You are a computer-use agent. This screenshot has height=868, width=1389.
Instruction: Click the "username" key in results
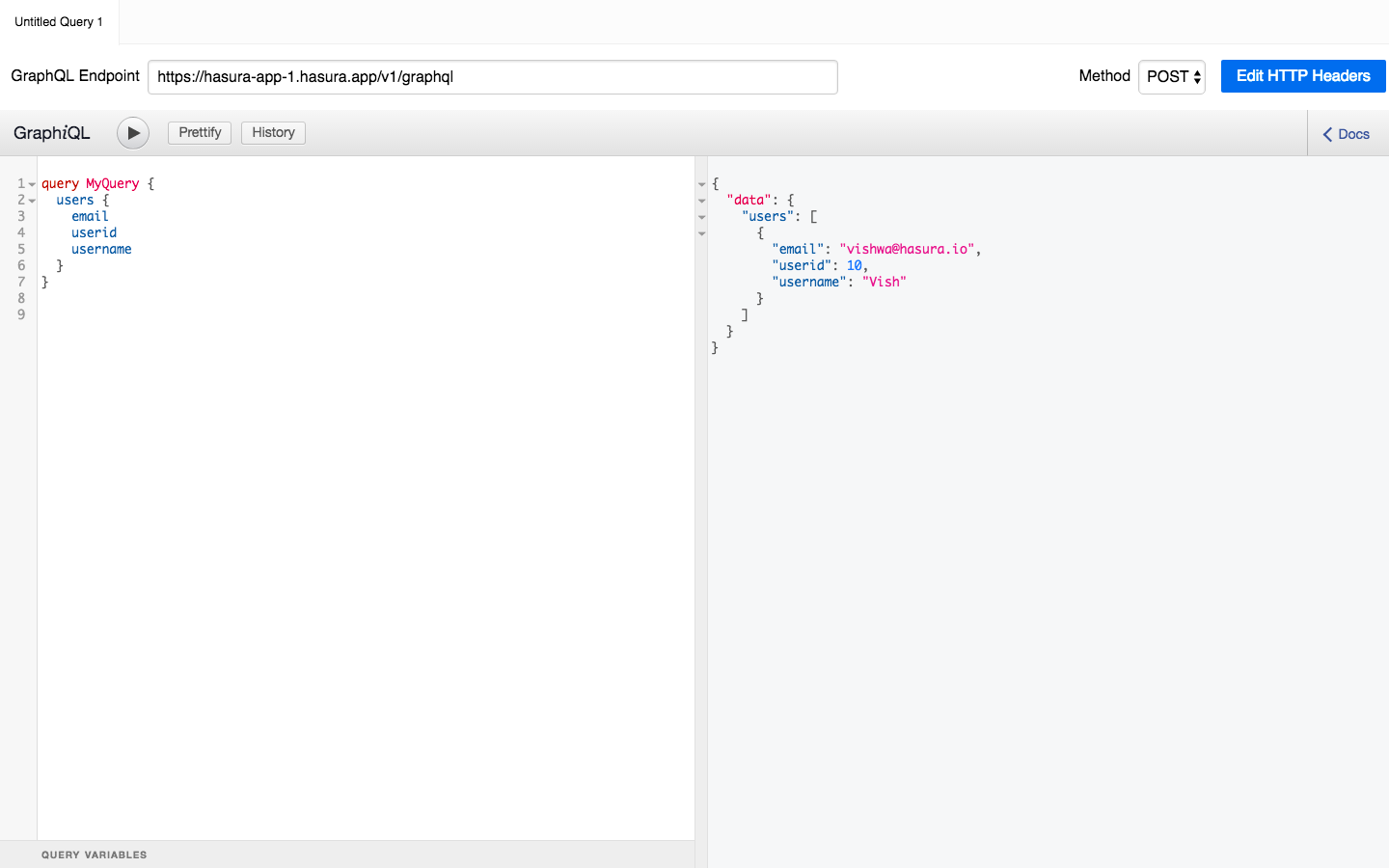tap(809, 282)
